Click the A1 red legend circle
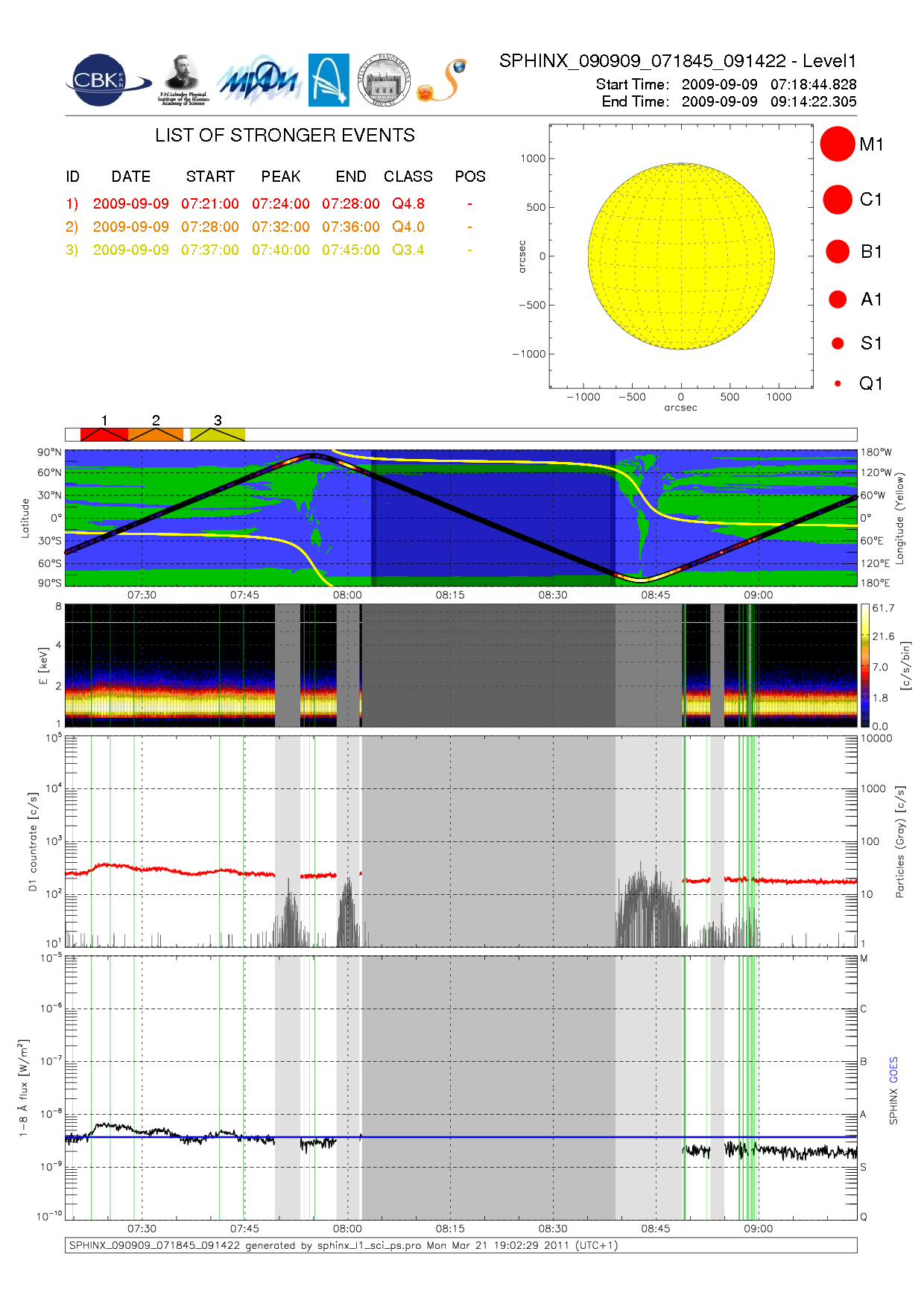Screen dimensions: 924x1307 838,299
